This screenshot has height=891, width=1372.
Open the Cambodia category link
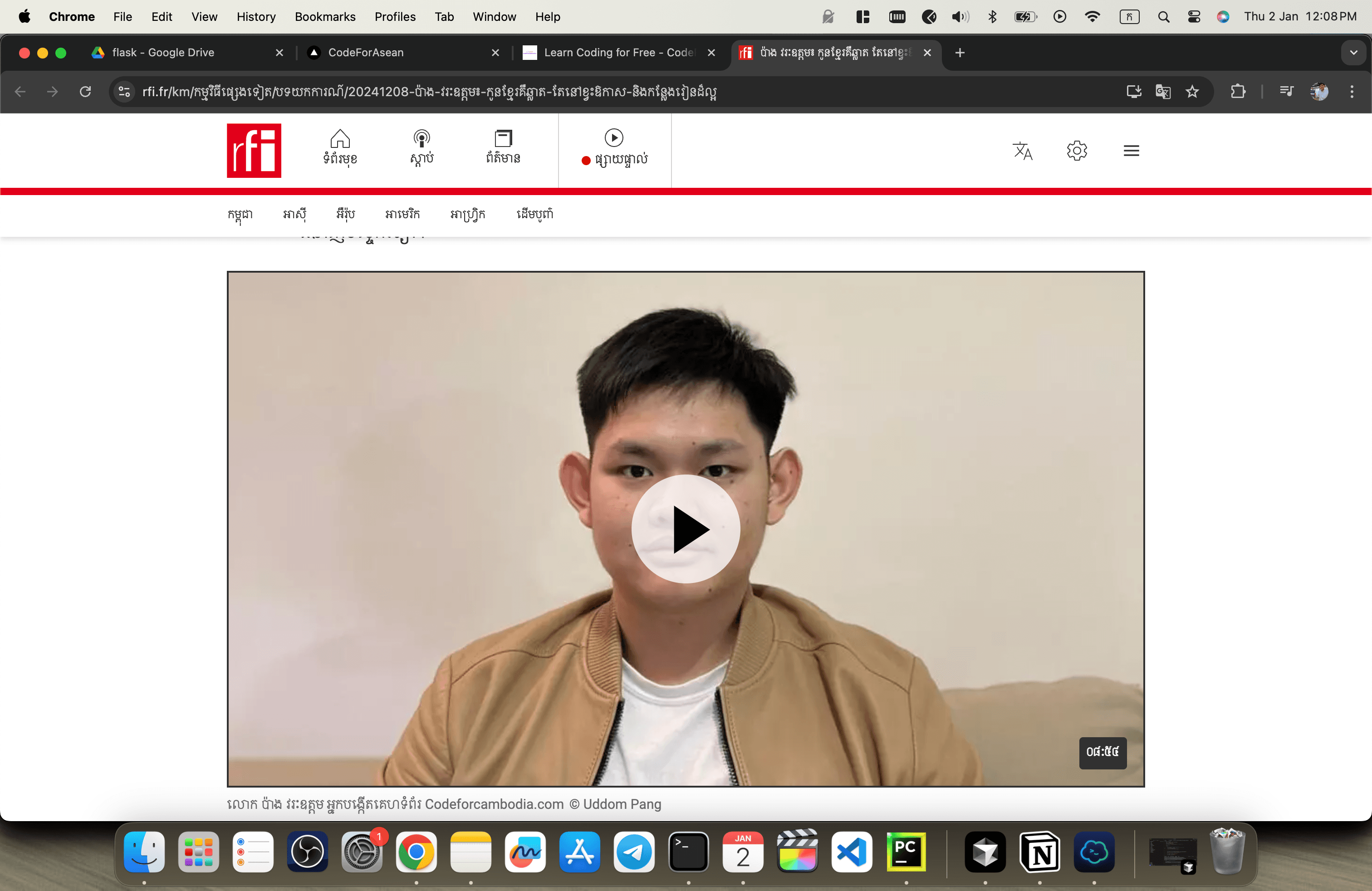pyautogui.click(x=240, y=215)
